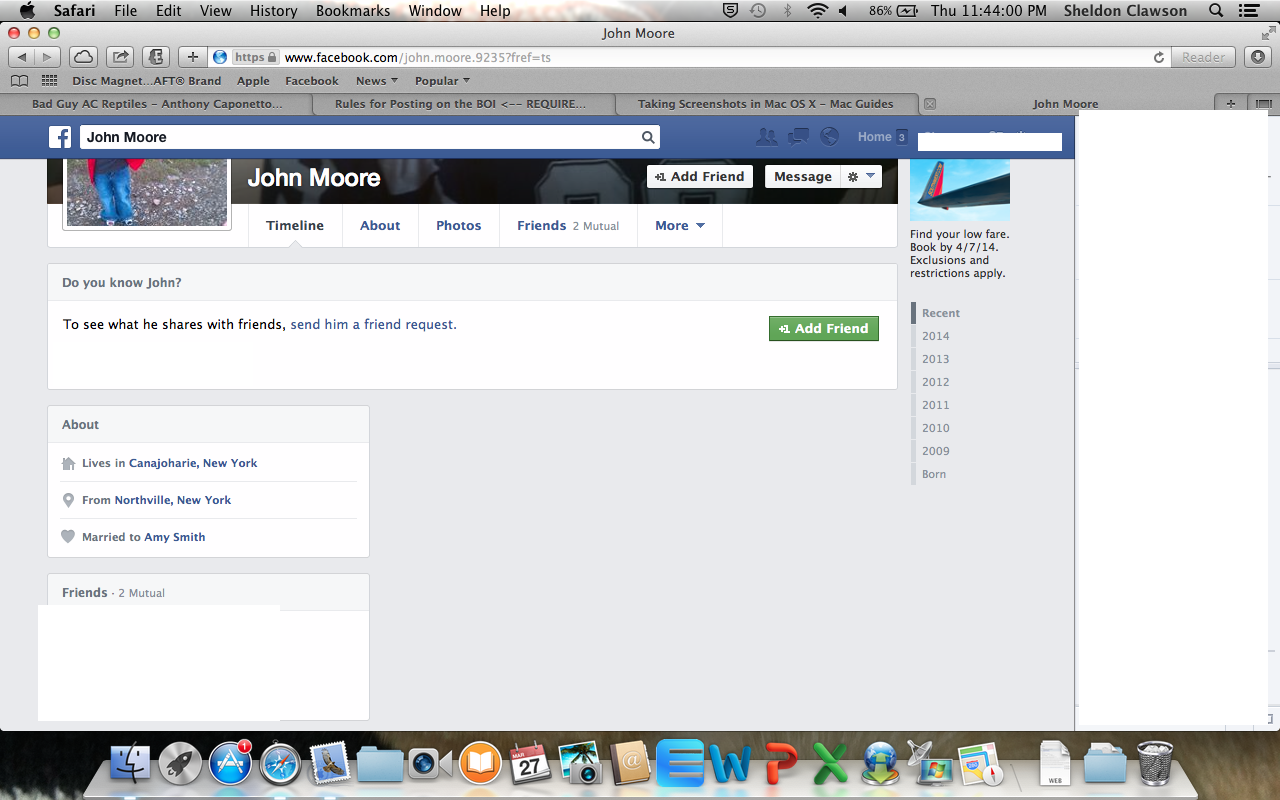Go forward with Safari's forward arrow
The height and width of the screenshot is (800, 1280).
[48, 57]
